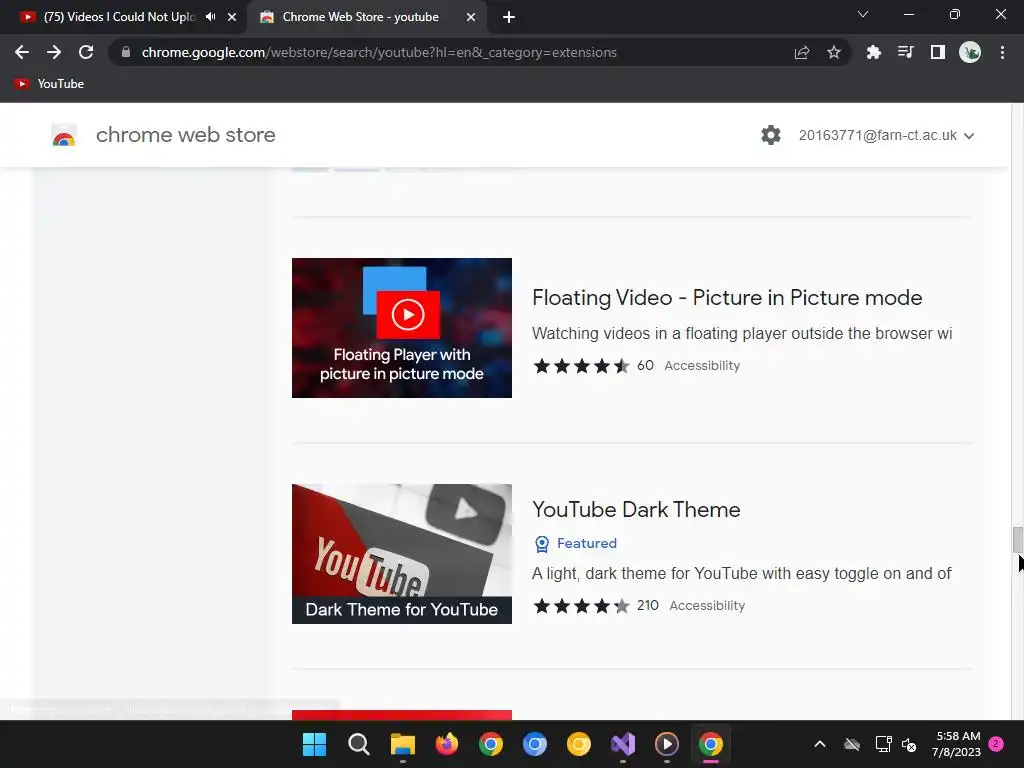Open the YouTube Dark Theme extension

tap(636, 509)
